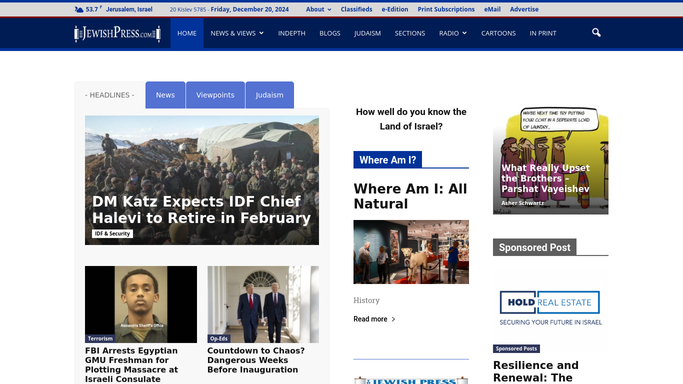Click Jerusalem, Israel weather location
Image resolution: width=683 pixels, height=384 pixels.
click(129, 9)
